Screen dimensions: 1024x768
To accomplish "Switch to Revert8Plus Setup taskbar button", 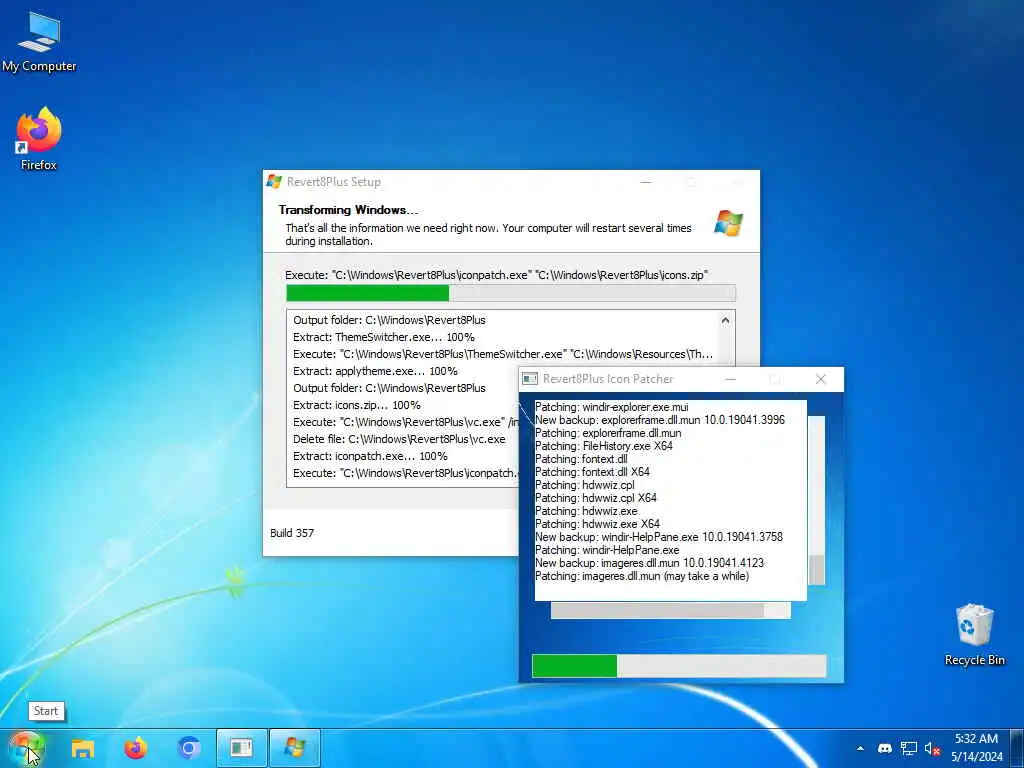I will click(x=295, y=748).
